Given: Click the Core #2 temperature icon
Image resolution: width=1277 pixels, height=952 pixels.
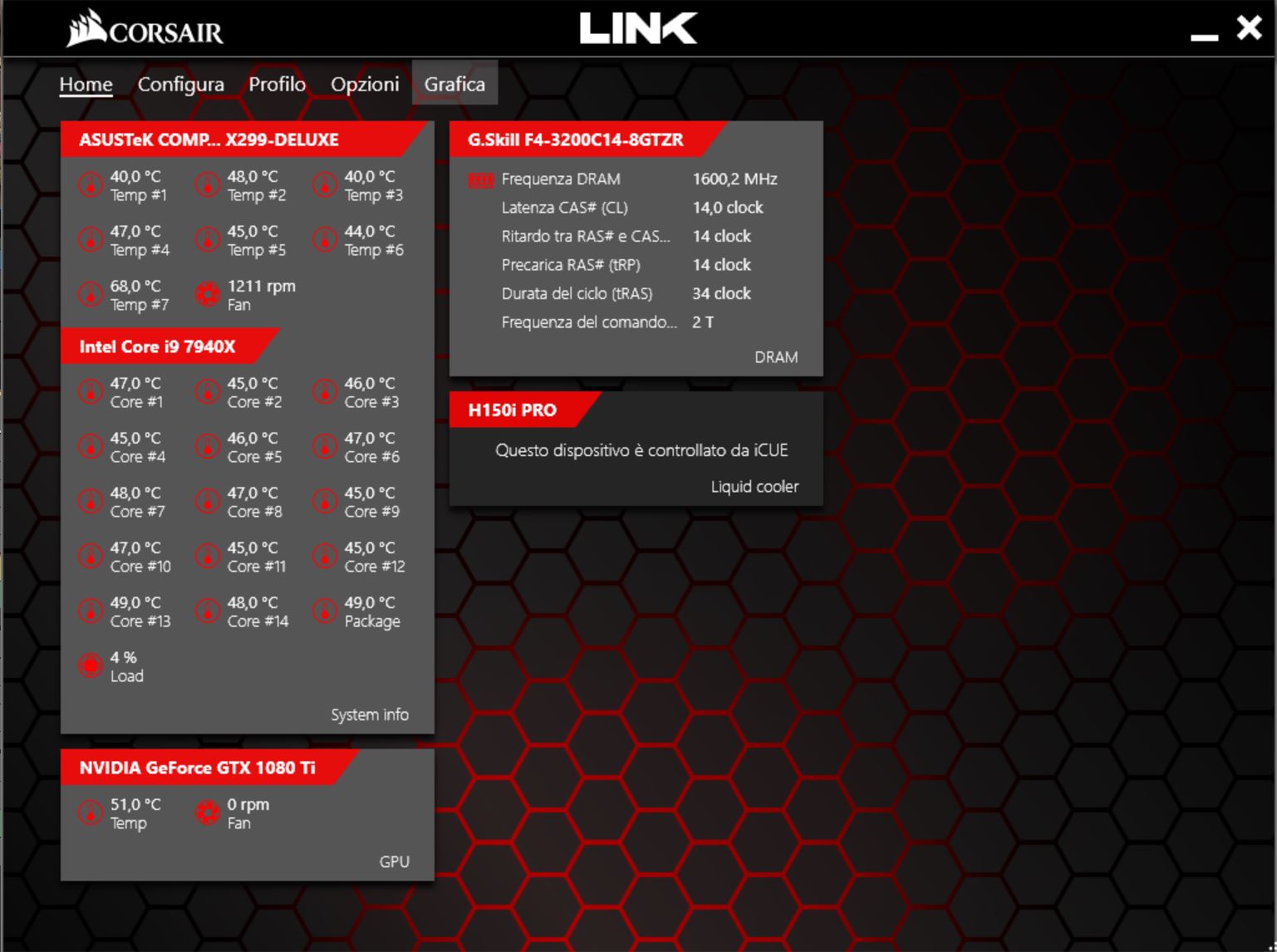Looking at the screenshot, I should [207, 391].
